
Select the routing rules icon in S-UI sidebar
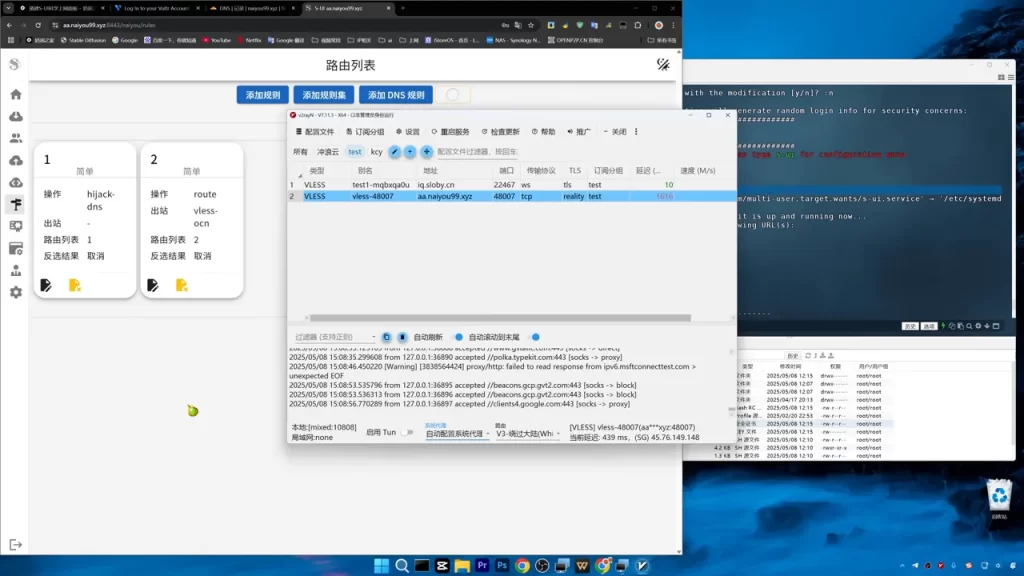[16, 204]
